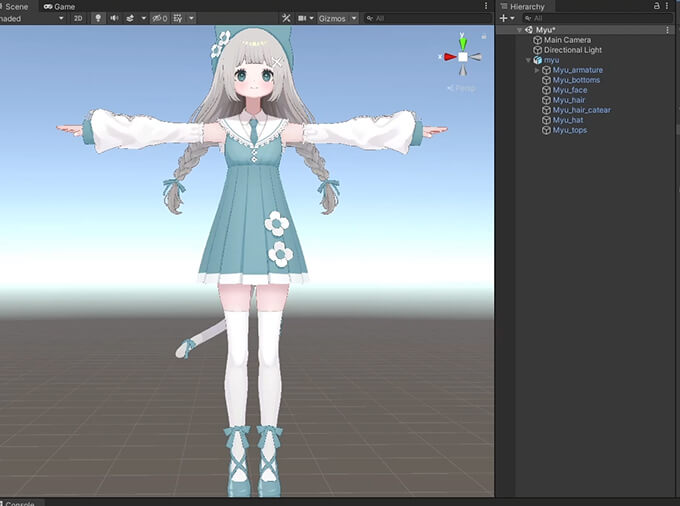This screenshot has width=680, height=506.
Task: Select Directional Light in Hierarchy
Action: tap(573, 50)
